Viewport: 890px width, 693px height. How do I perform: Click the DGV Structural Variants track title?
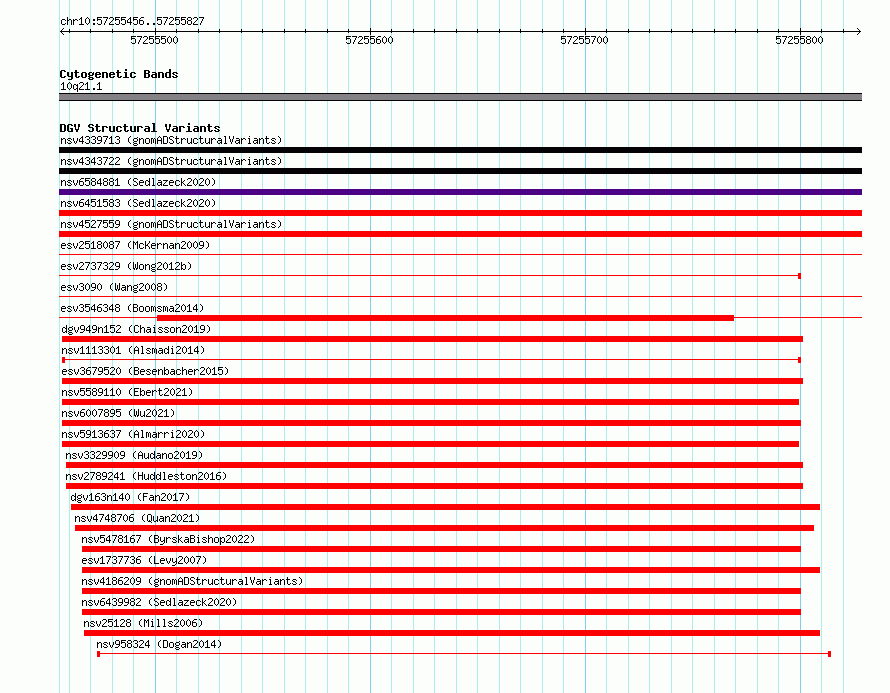coord(140,128)
